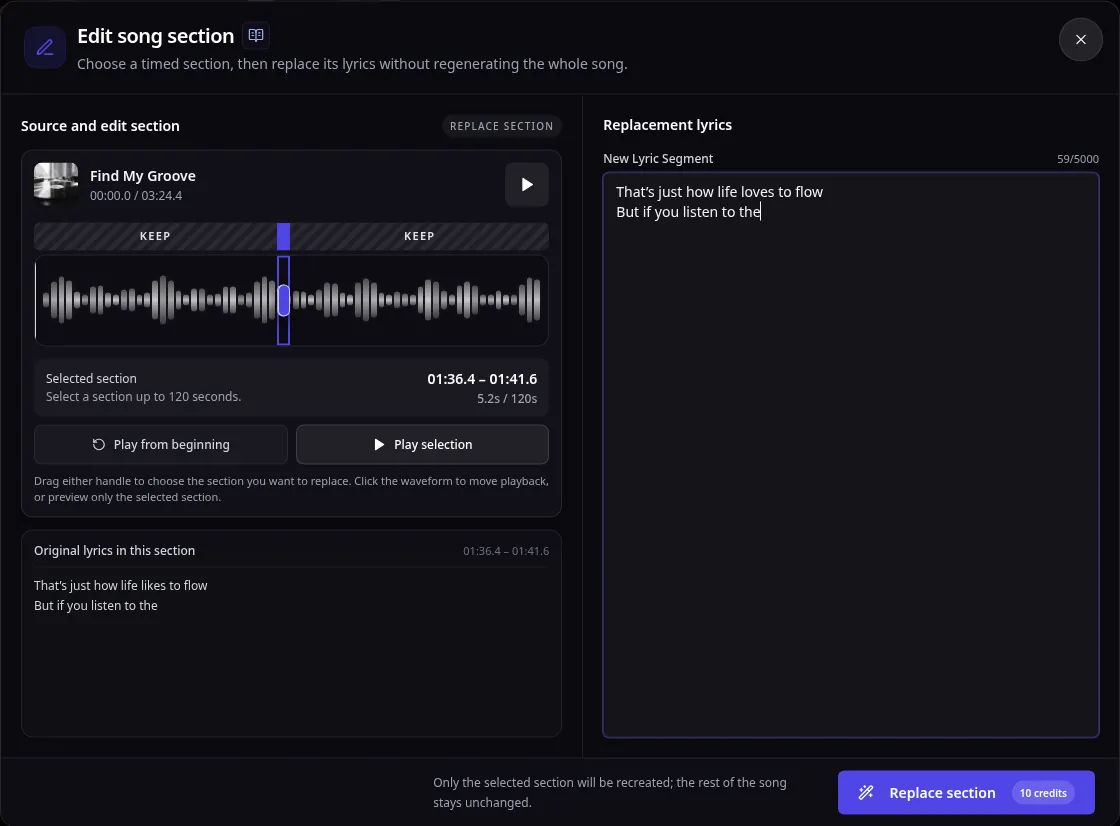This screenshot has width=1120, height=826.
Task: Click the magic wand icon on Replace section
Action: (x=866, y=792)
